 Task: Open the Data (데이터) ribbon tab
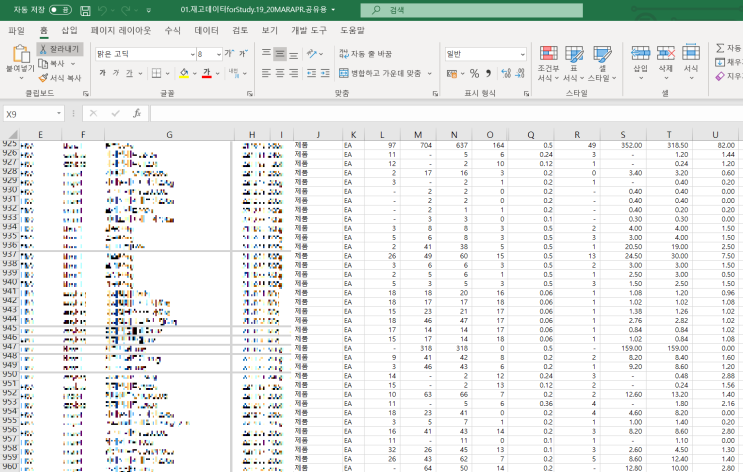coord(206,30)
